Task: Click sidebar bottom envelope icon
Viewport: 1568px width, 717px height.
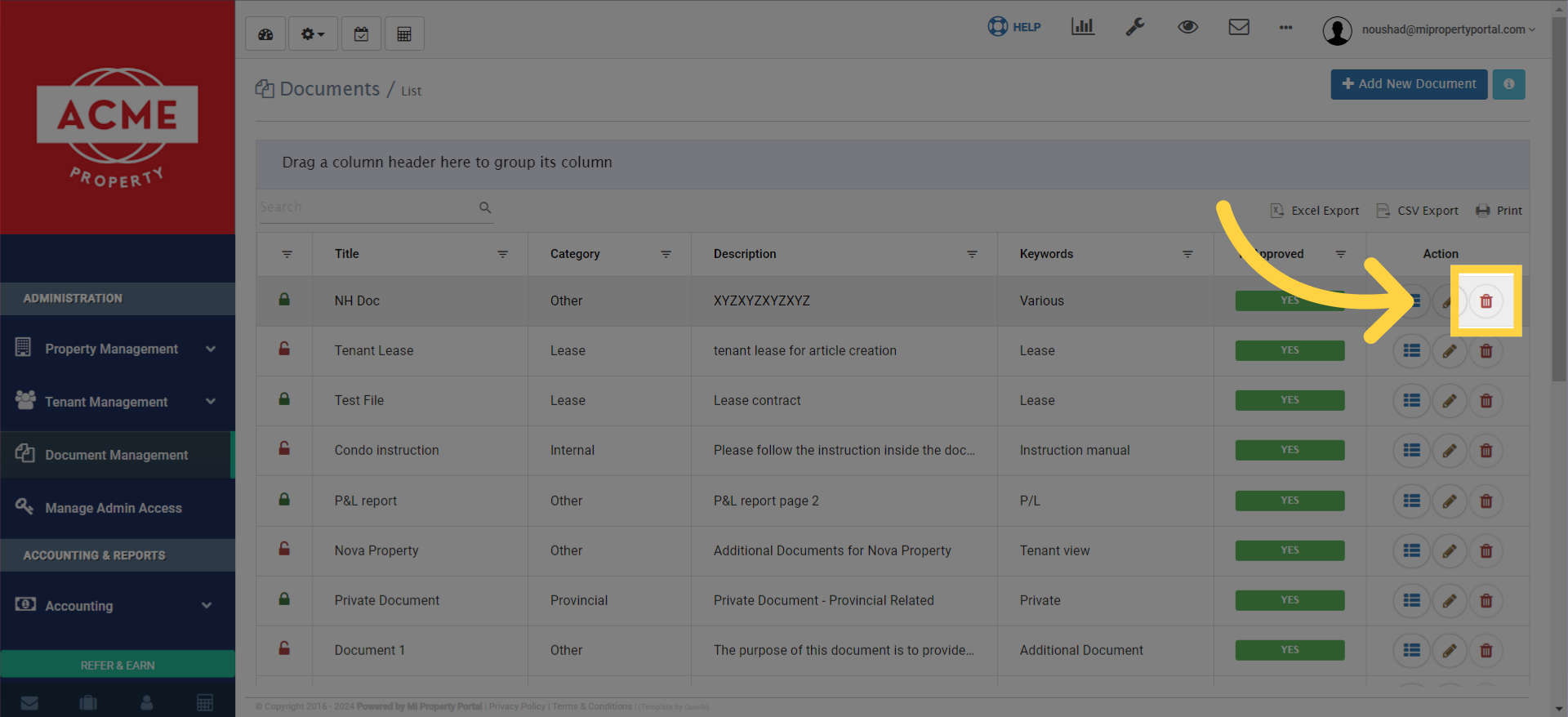Action: coord(29,703)
